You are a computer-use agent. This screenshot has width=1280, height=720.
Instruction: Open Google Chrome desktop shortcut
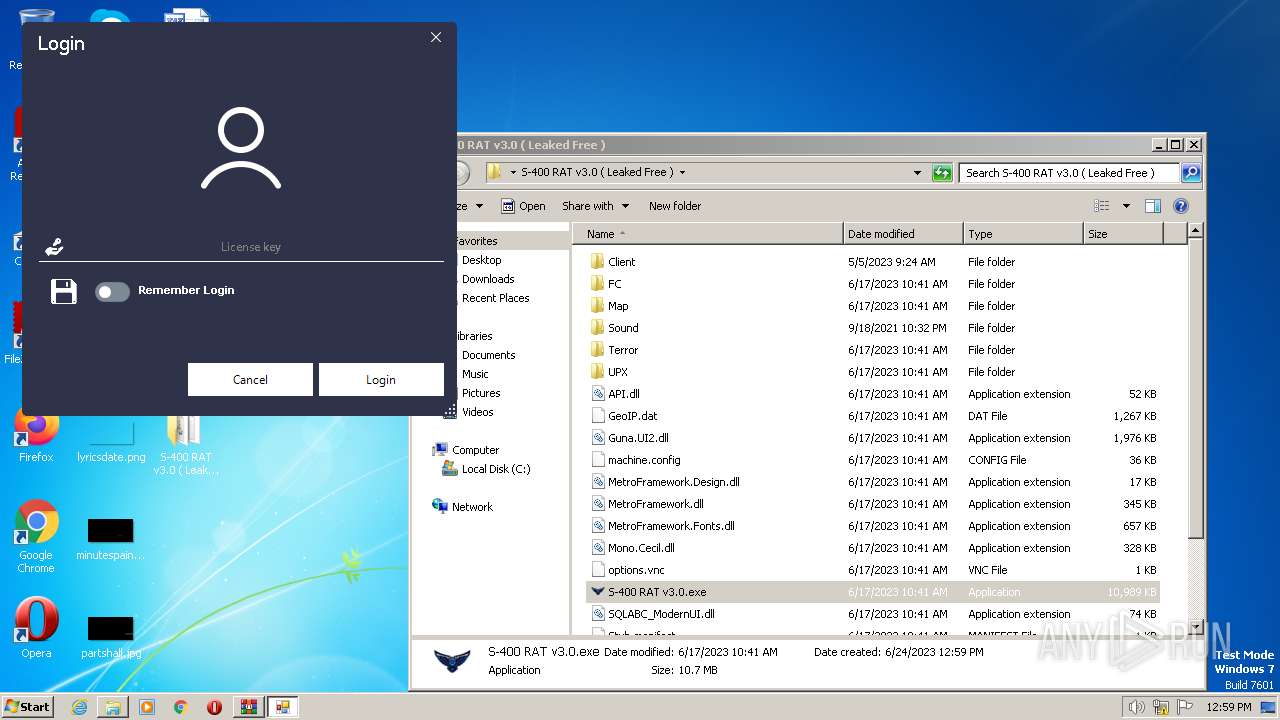pos(36,537)
